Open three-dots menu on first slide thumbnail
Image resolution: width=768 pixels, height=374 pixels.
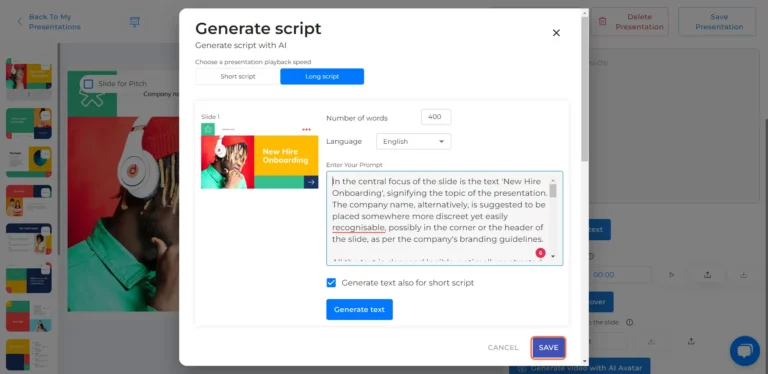point(46,67)
